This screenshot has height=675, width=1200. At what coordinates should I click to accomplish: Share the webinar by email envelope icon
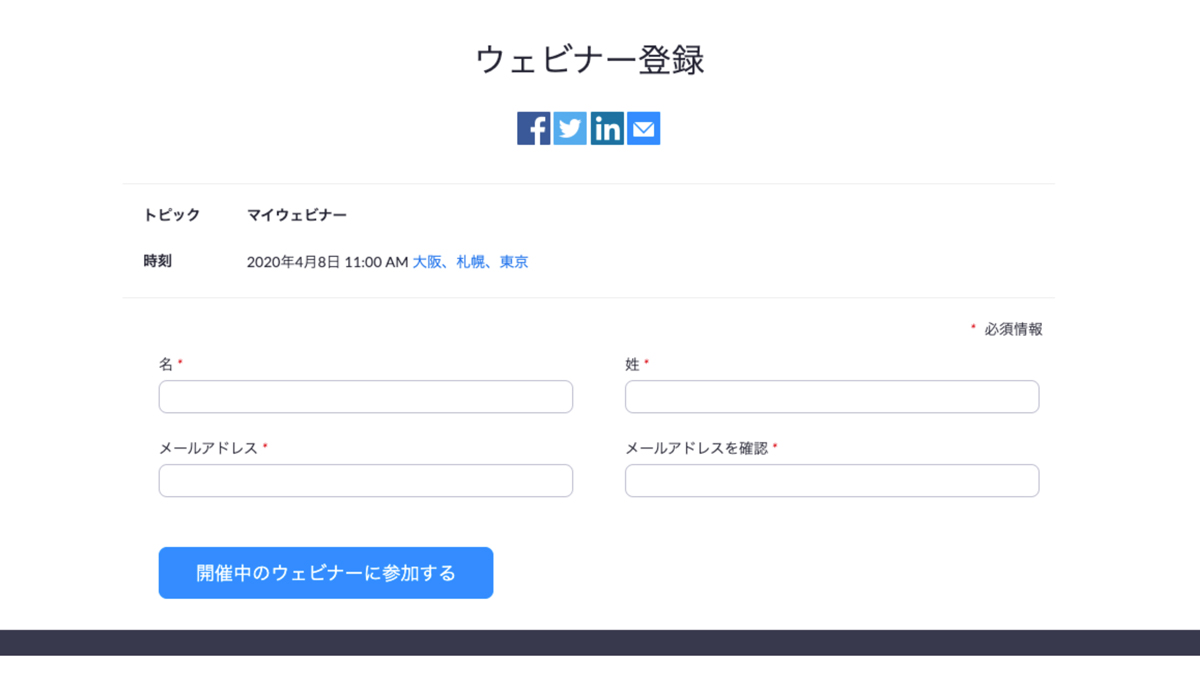(x=644, y=128)
